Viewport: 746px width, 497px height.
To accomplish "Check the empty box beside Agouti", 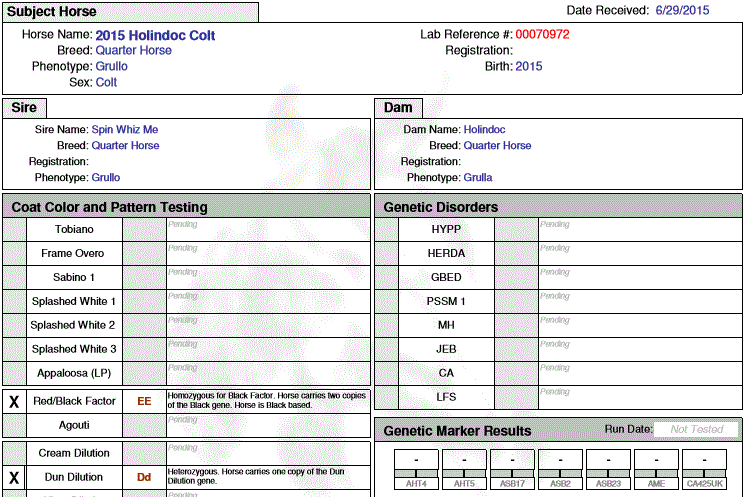I will pos(14,426).
